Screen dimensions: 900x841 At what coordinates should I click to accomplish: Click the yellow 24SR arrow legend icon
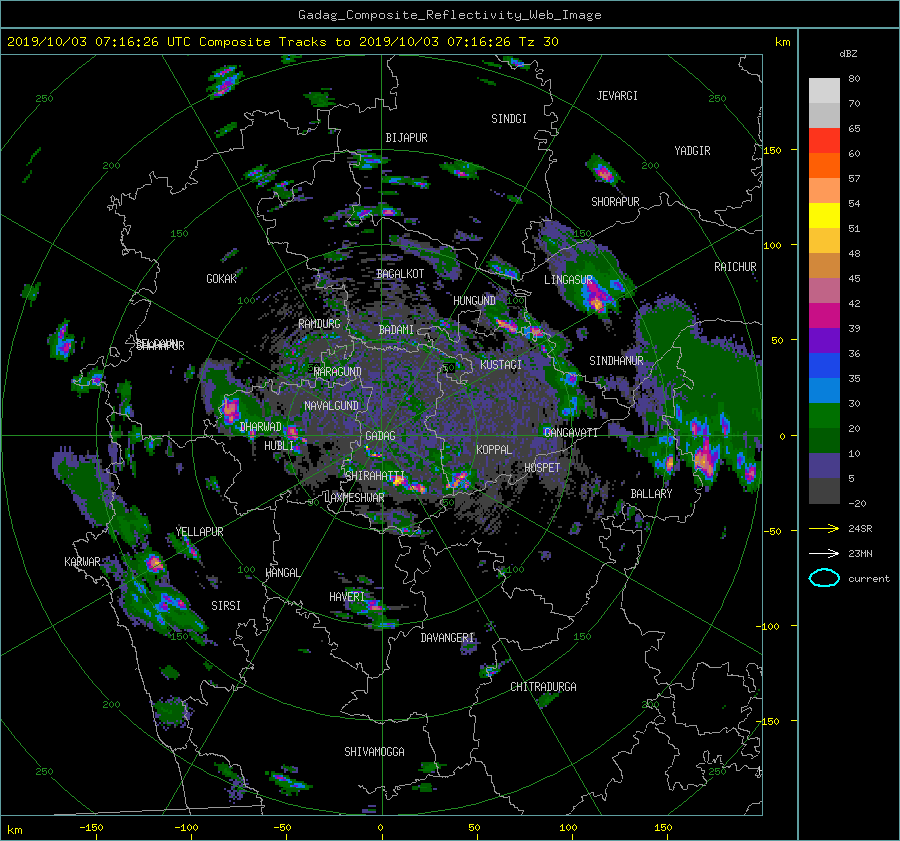point(824,528)
